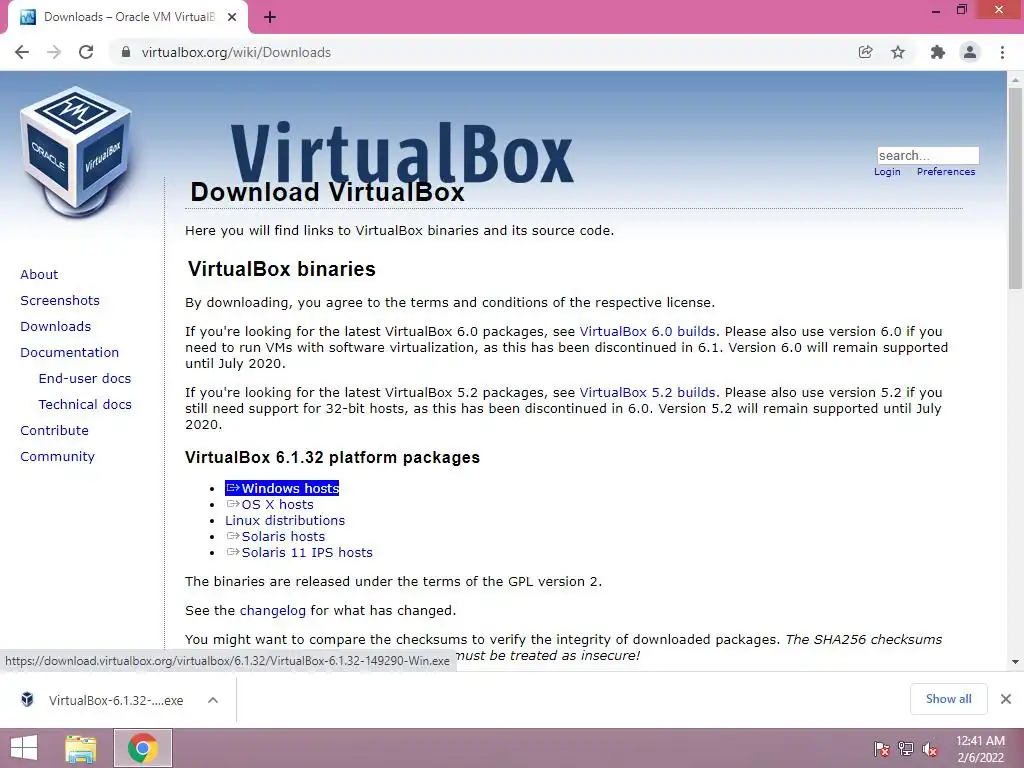
Task: Close the downloads bar
Action: 1006,699
